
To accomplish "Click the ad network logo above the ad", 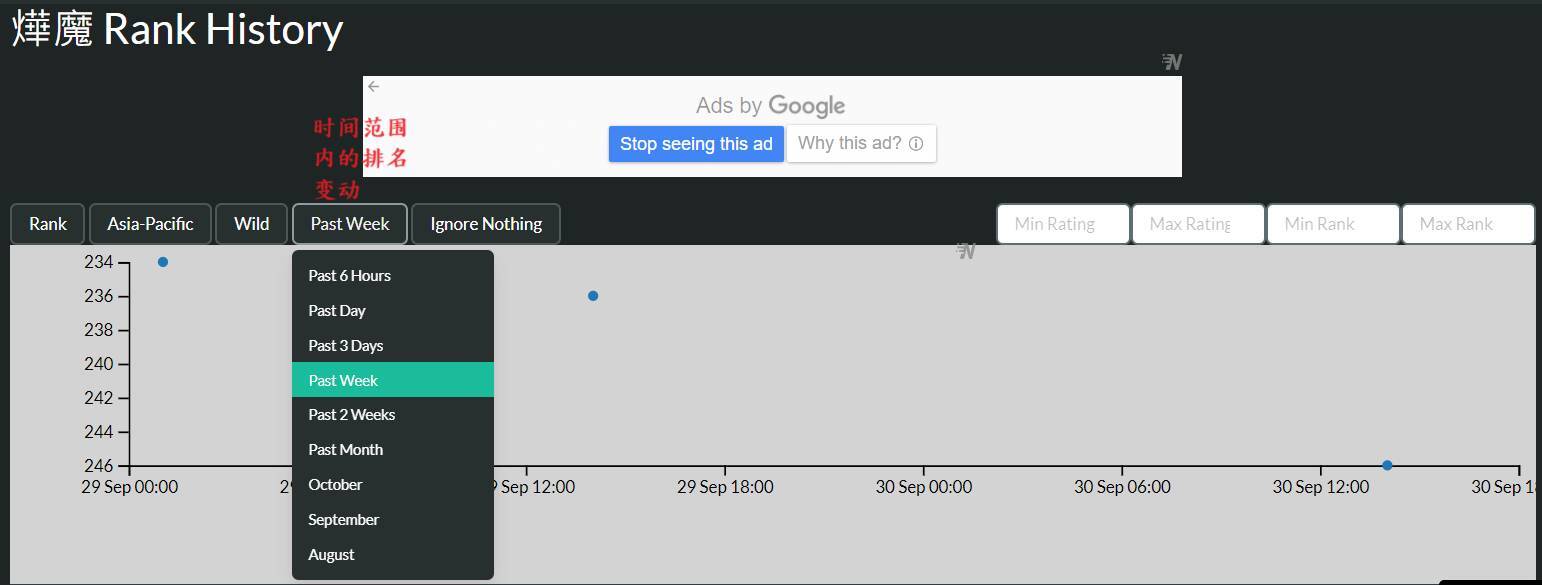I will pyautogui.click(x=1172, y=62).
